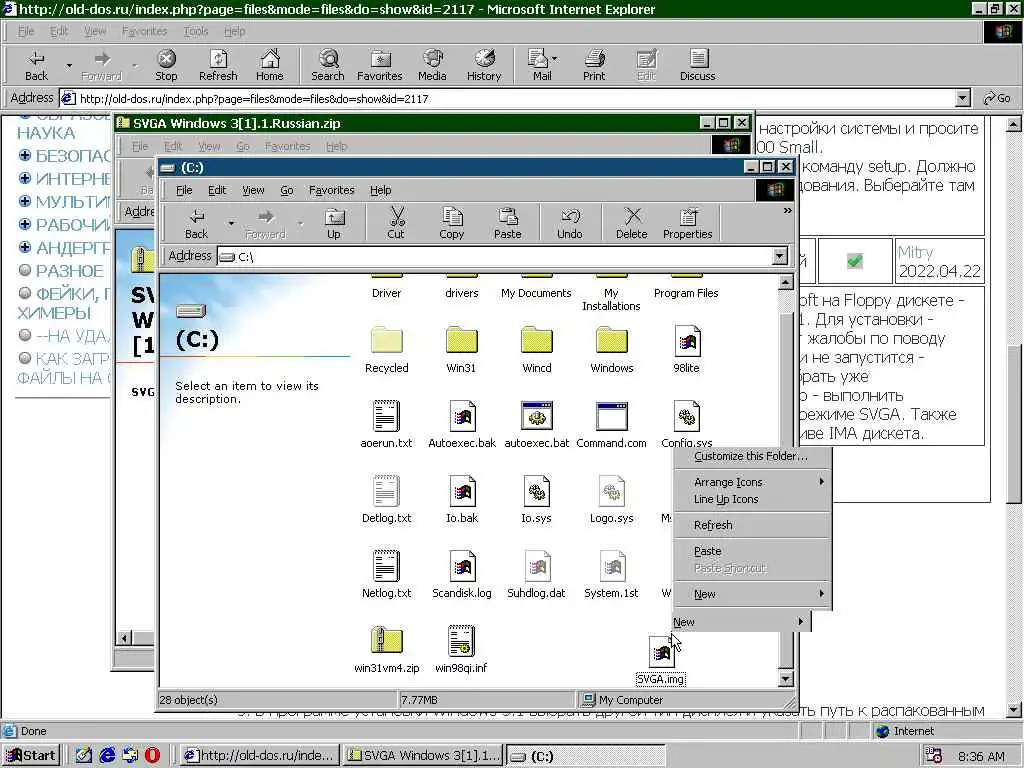The width and height of the screenshot is (1024, 768).
Task: Choose Paste in the context menu
Action: [x=752, y=551]
